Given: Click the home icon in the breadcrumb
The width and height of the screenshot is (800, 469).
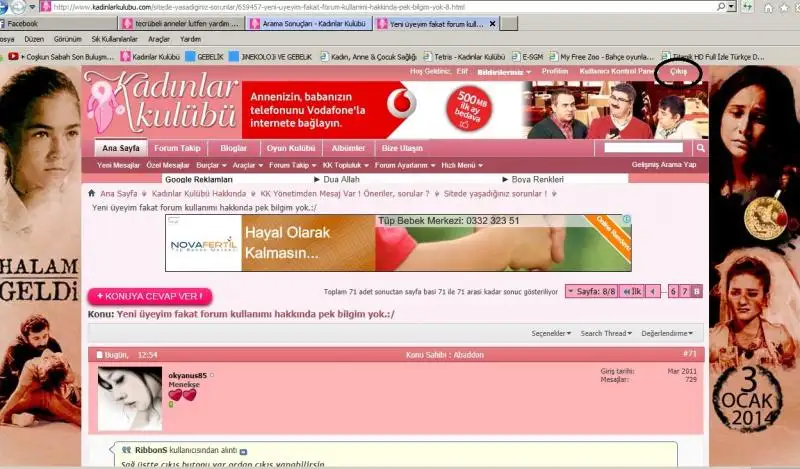Looking at the screenshot, I should tap(92, 193).
